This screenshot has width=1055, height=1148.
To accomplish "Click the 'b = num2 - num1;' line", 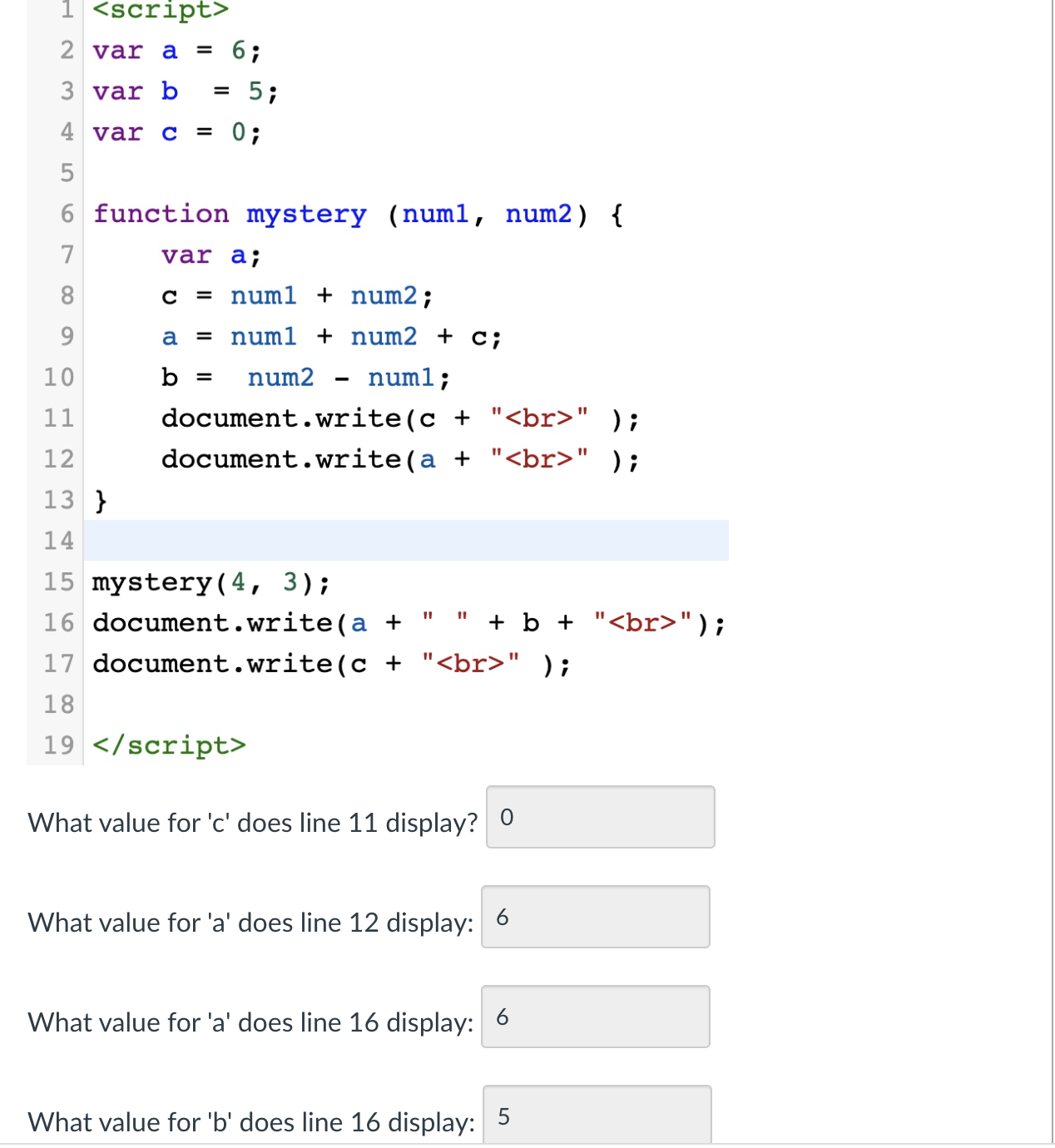I will click(305, 378).
